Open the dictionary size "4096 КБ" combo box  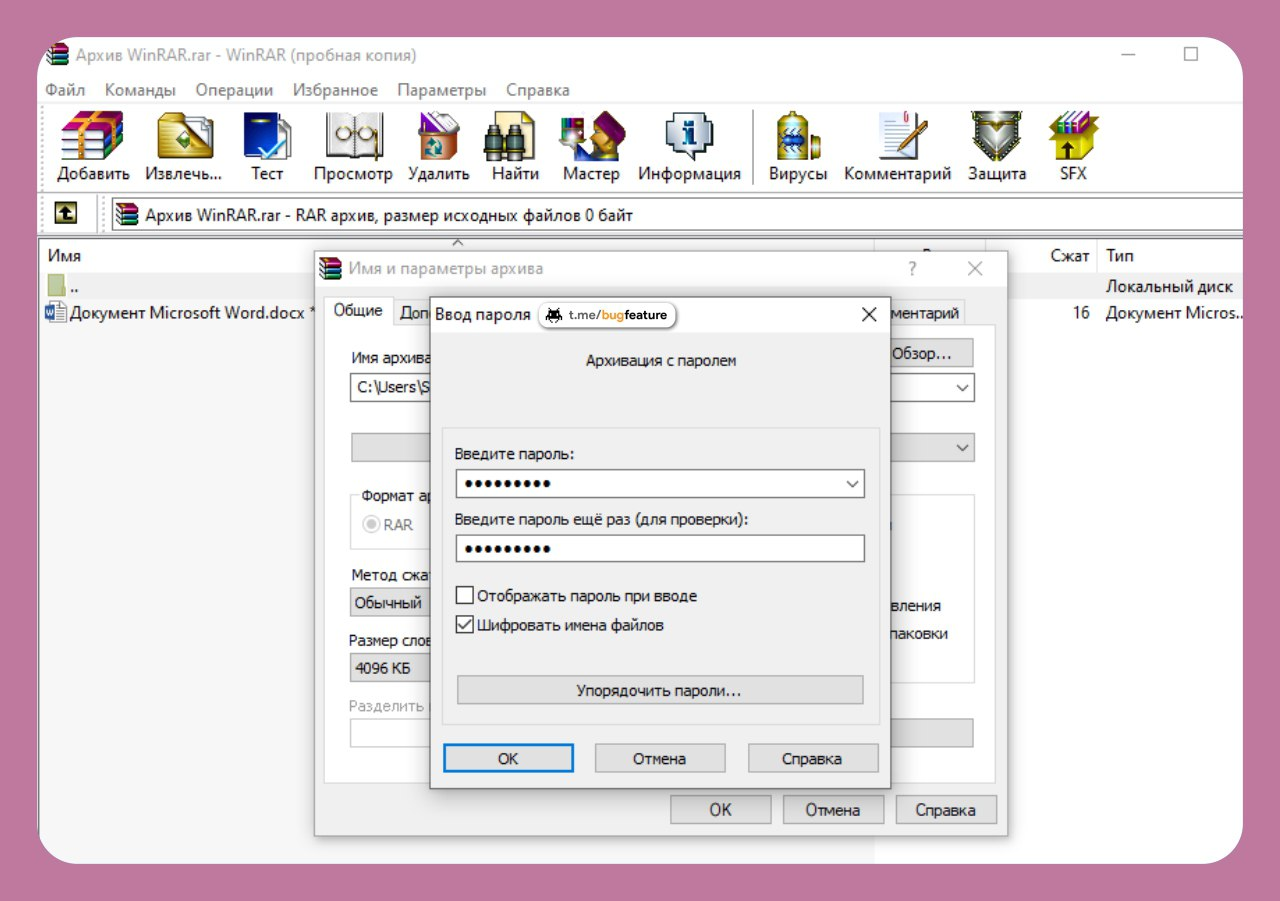point(391,668)
